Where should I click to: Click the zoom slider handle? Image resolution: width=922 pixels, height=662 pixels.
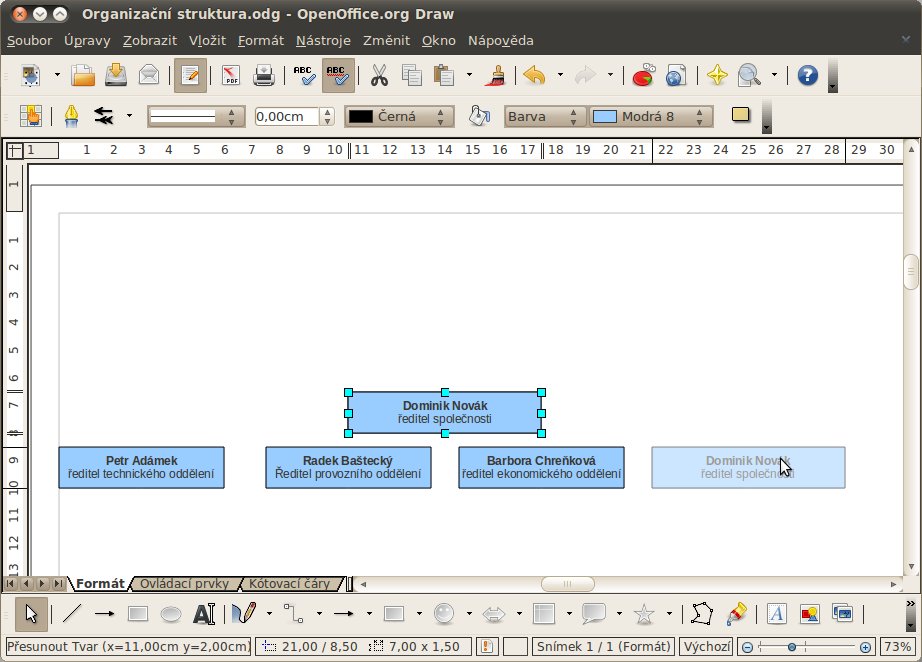click(792, 647)
